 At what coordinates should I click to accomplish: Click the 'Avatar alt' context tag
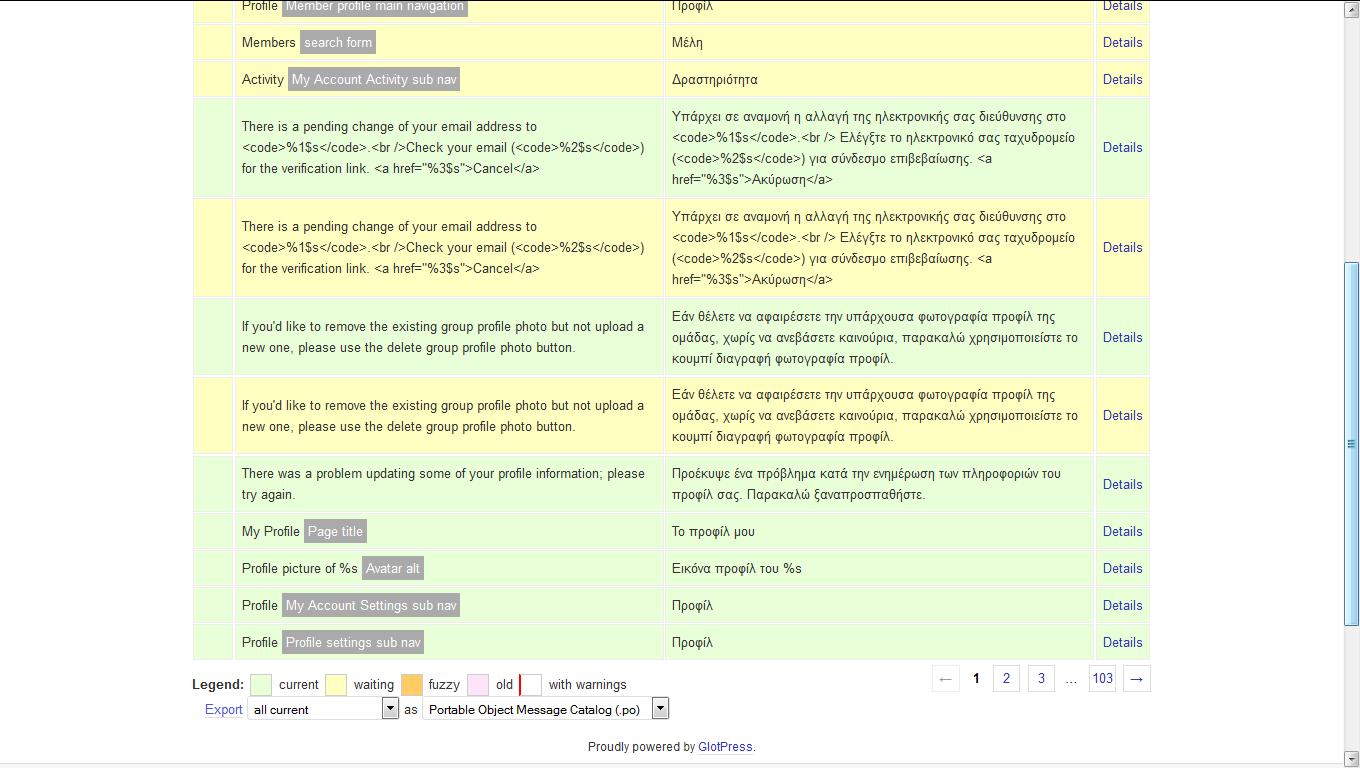pos(393,568)
